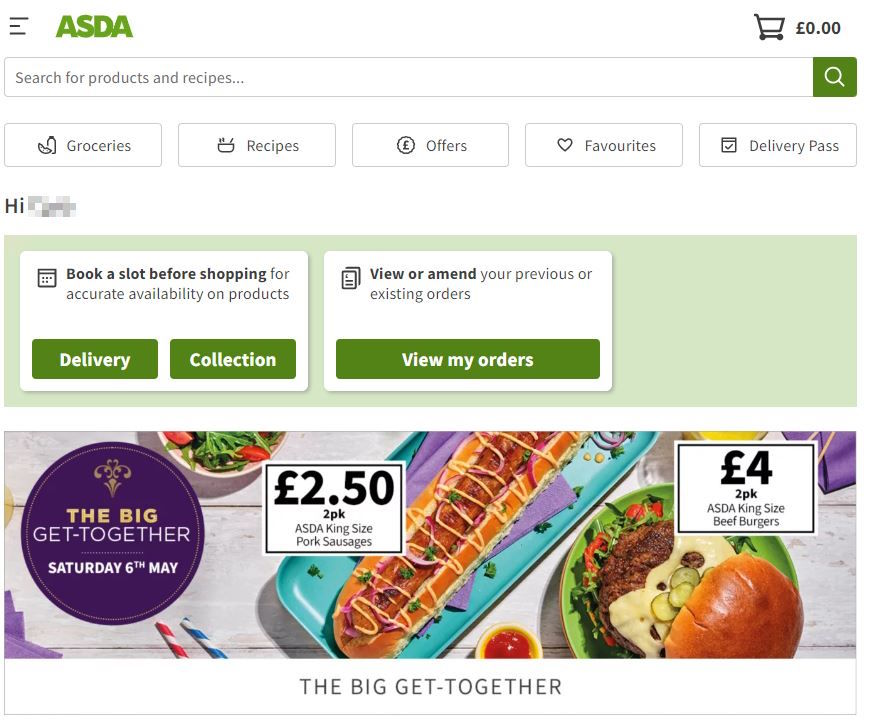Image resolution: width=870 pixels, height=722 pixels.
Task: Click the orders document icon beside View or amend
Action: [x=351, y=278]
